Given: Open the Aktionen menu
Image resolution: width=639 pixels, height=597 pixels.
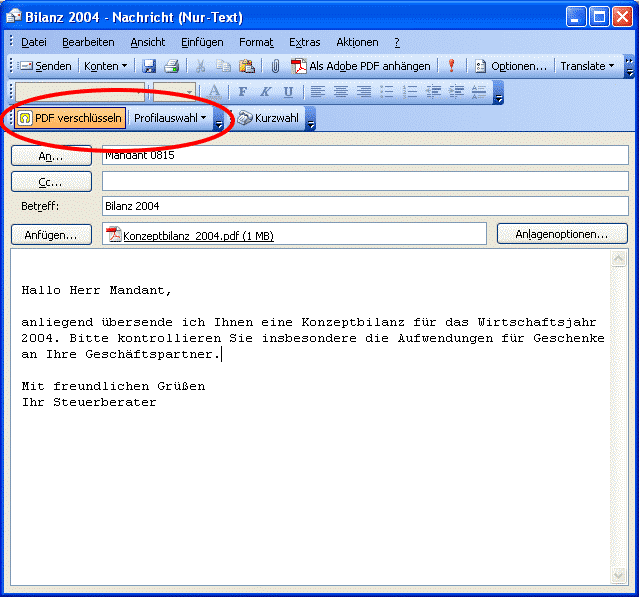Looking at the screenshot, I should [357, 42].
